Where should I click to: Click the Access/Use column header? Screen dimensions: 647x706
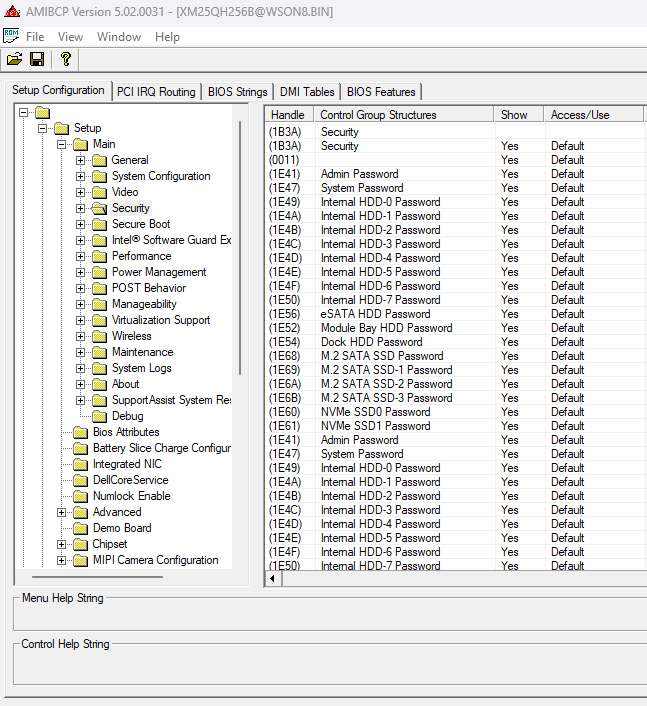coord(580,115)
